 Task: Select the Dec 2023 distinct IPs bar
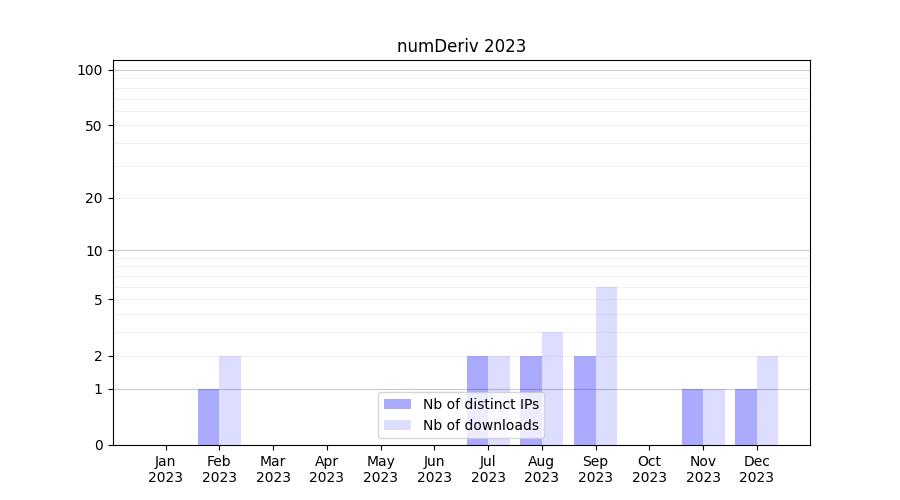(746, 417)
